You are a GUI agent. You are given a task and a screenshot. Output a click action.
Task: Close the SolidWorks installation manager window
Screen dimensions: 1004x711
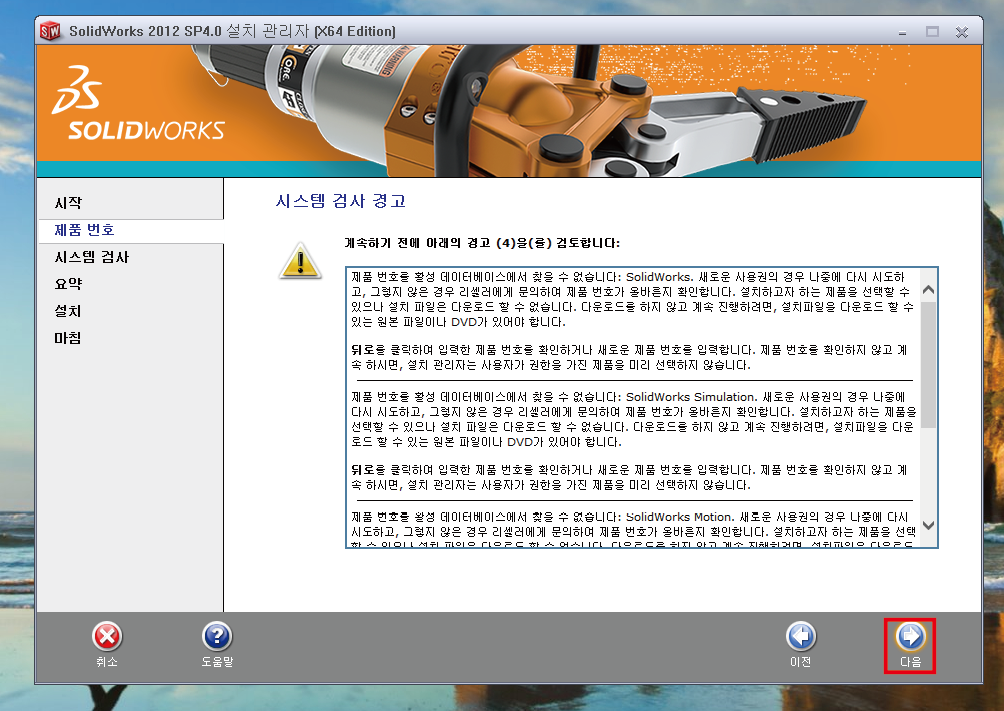(962, 31)
